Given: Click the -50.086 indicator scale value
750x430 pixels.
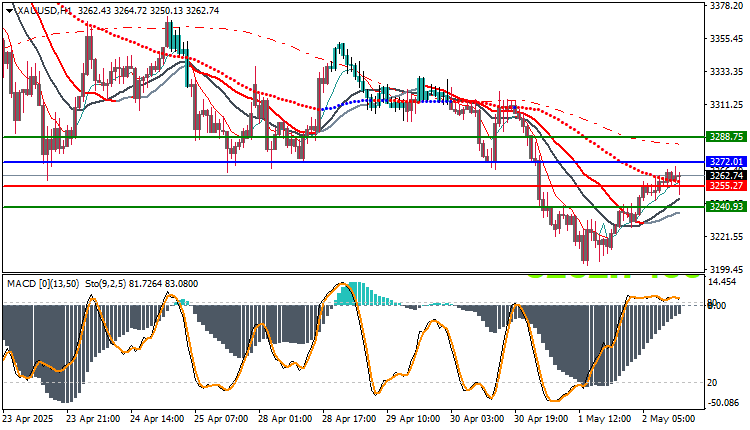Looking at the screenshot, I should click(723, 403).
